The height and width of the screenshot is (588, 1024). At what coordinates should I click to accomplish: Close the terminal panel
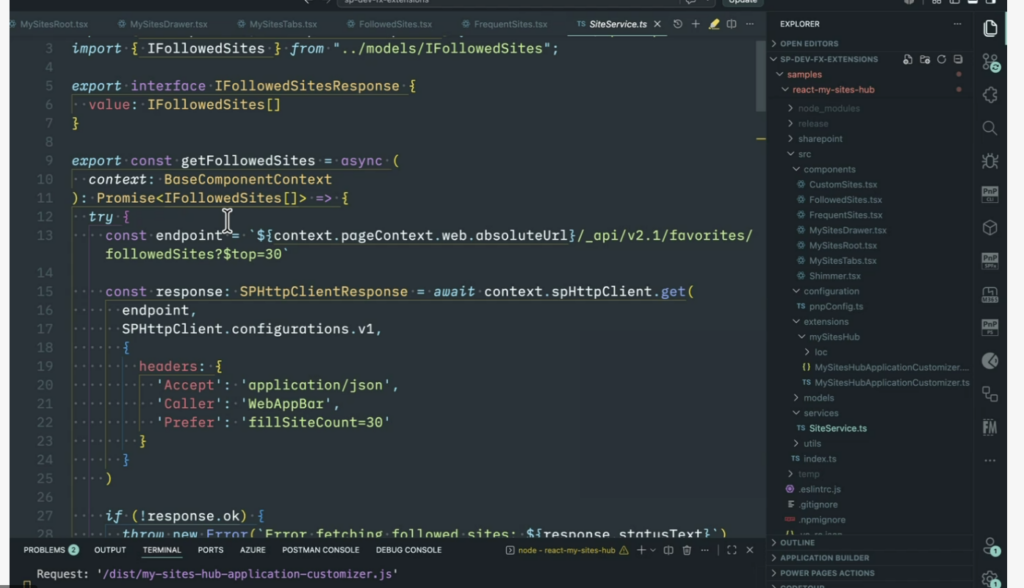750,550
